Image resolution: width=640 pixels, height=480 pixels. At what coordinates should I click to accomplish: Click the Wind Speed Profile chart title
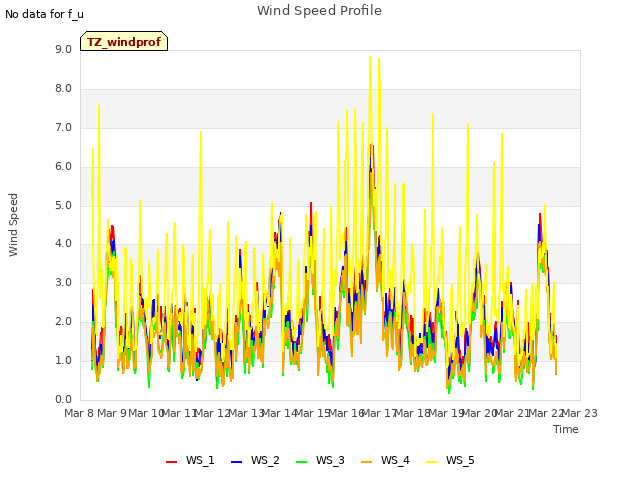click(319, 11)
